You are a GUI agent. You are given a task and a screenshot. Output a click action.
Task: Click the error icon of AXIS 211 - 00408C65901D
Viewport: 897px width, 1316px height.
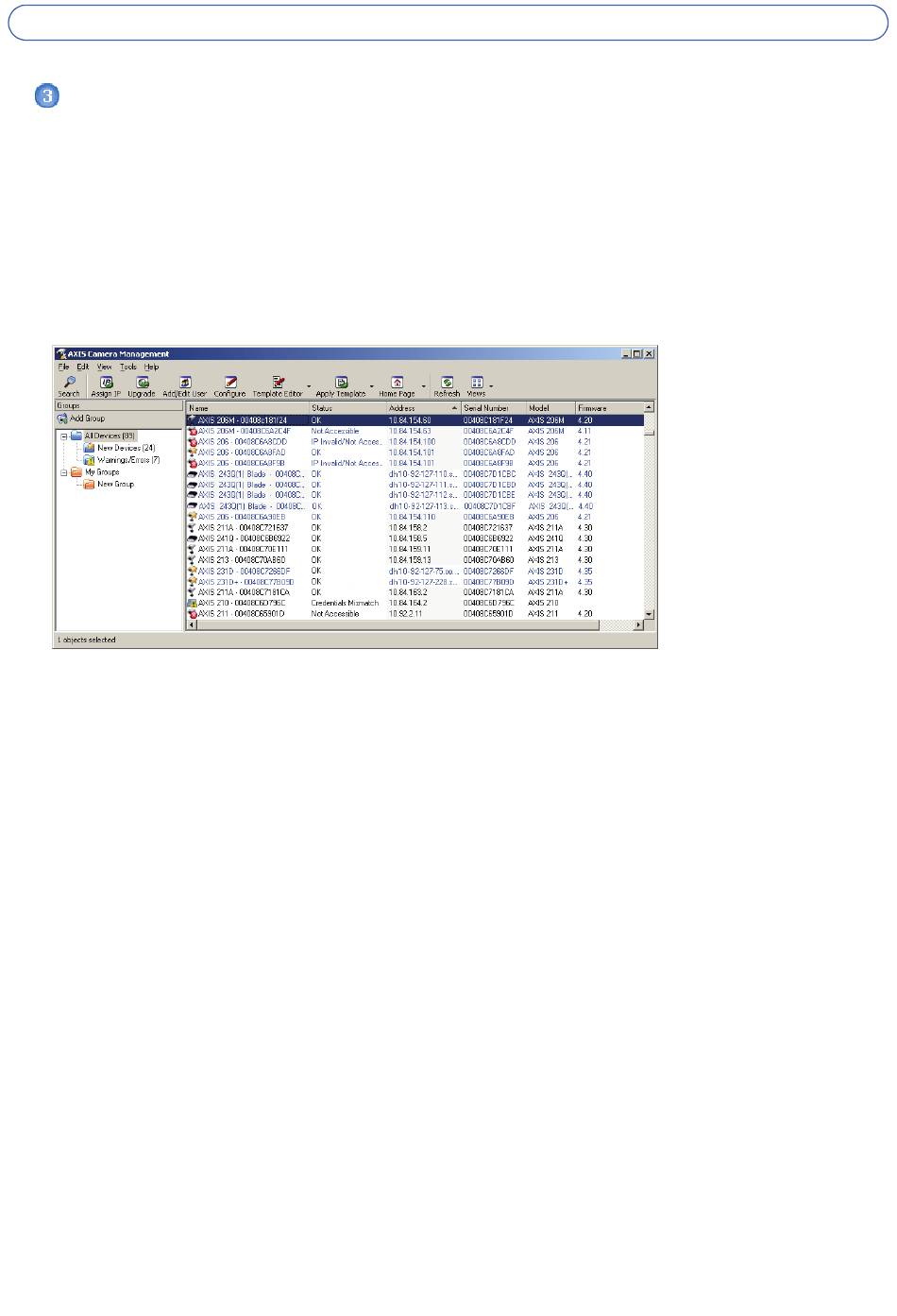(193, 614)
